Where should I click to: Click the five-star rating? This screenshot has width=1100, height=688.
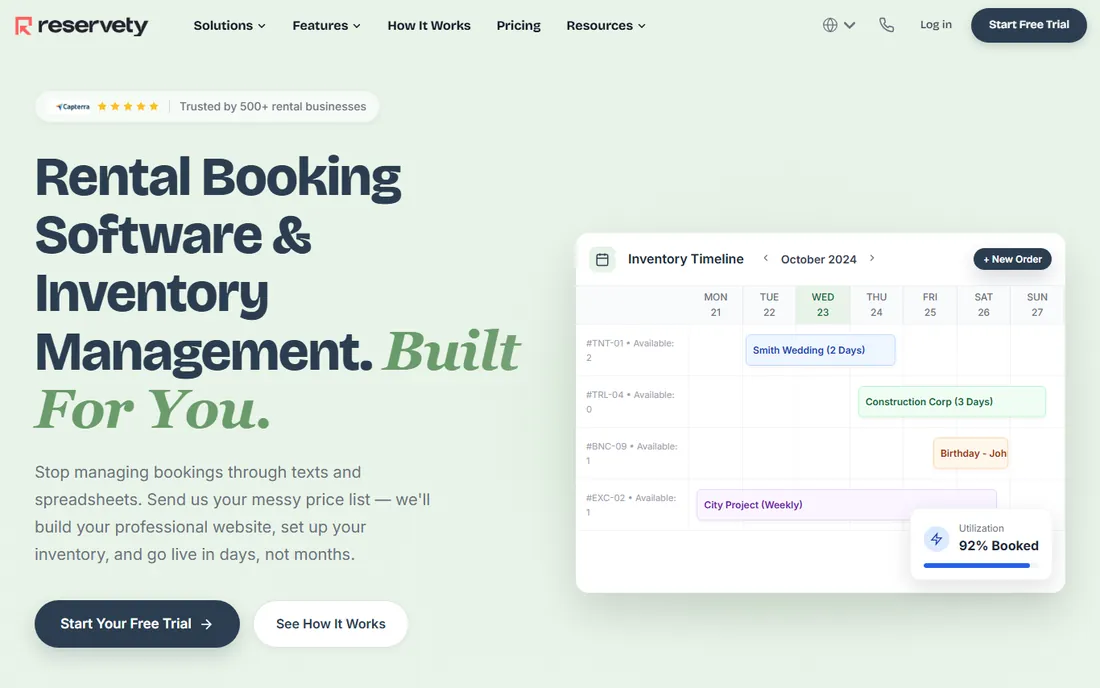pos(128,107)
